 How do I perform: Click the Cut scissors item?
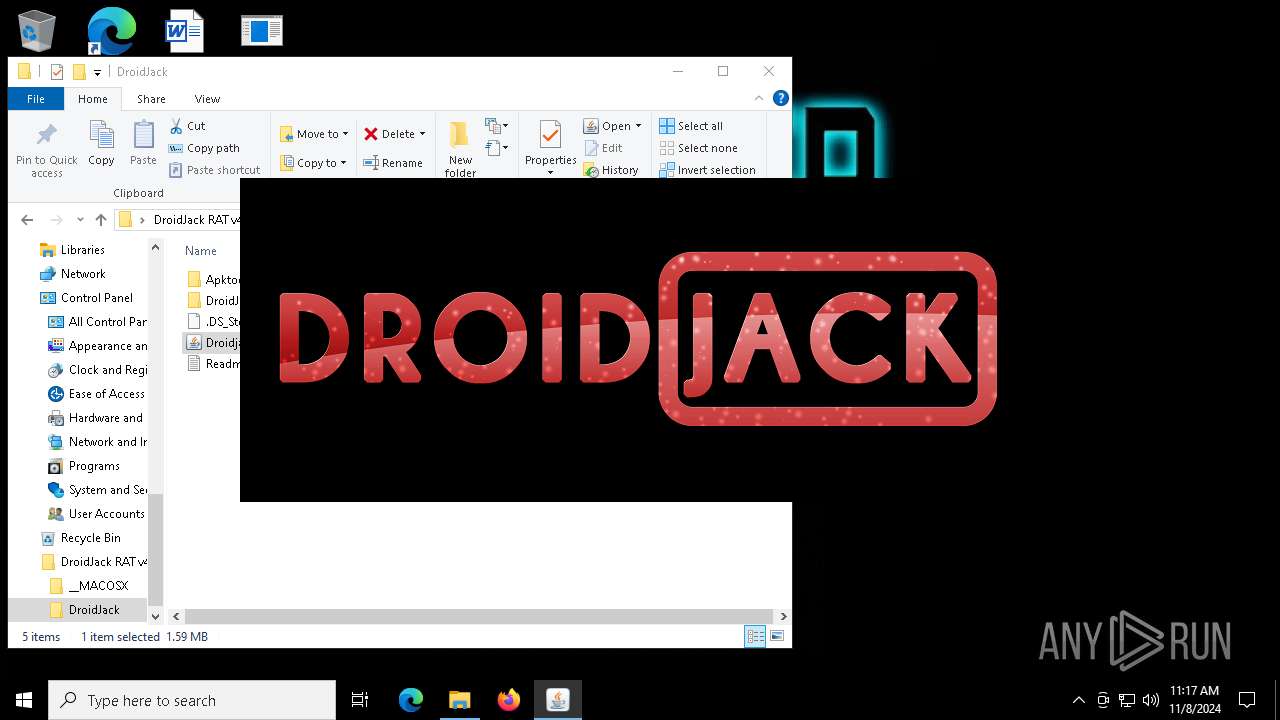[187, 126]
